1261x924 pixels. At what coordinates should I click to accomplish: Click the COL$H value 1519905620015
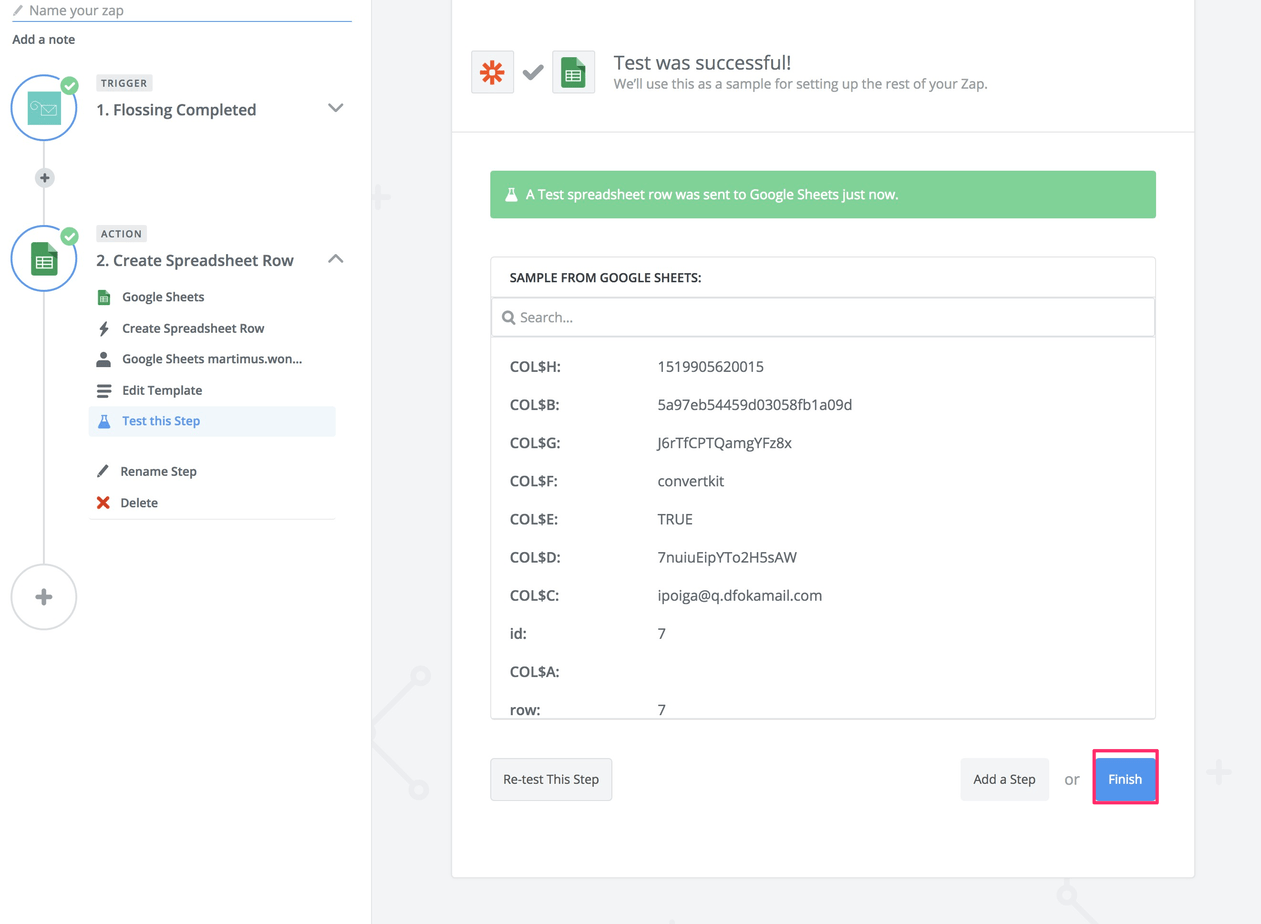(x=711, y=367)
